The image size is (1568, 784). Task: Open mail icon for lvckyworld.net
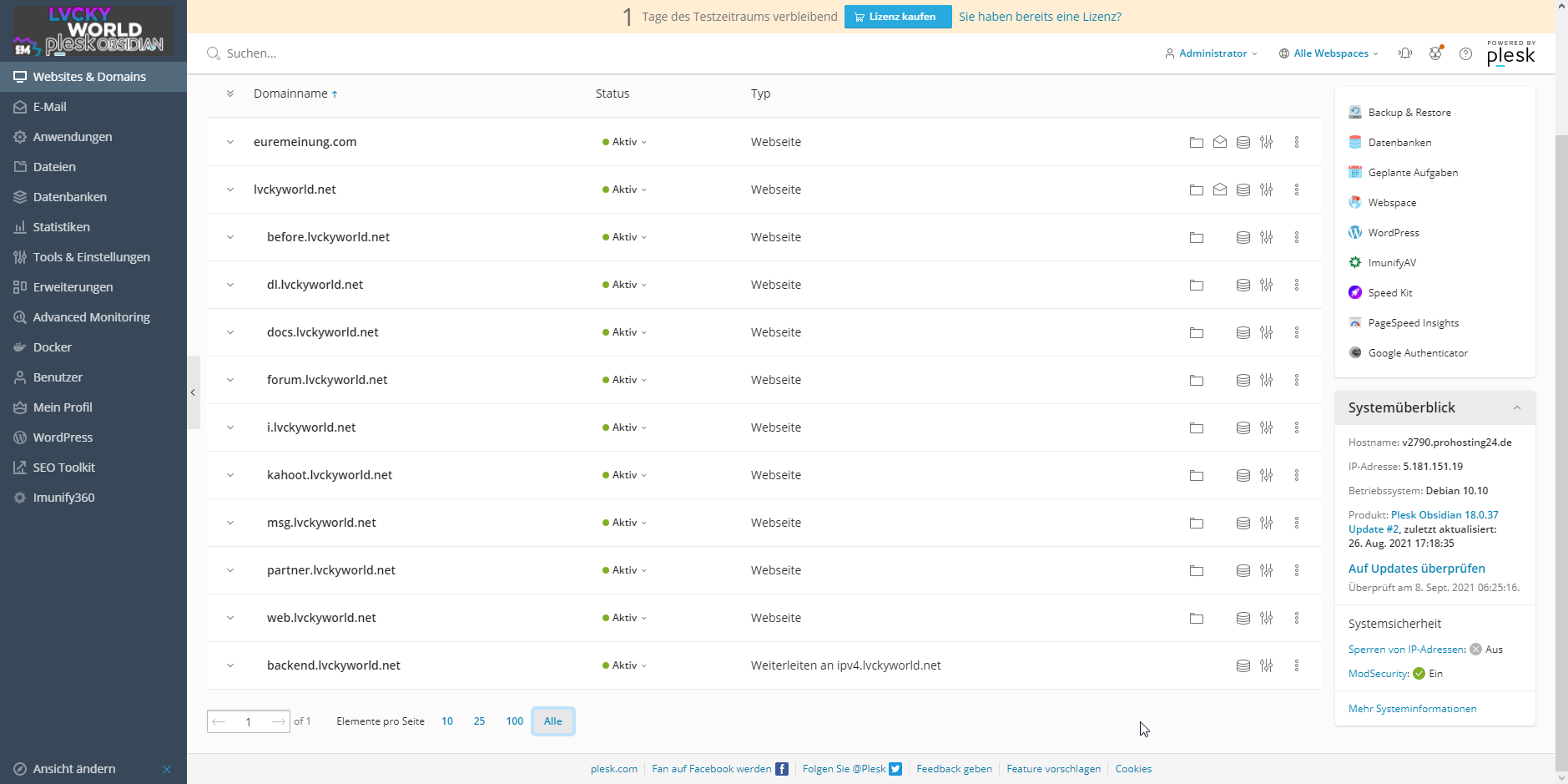(1219, 190)
